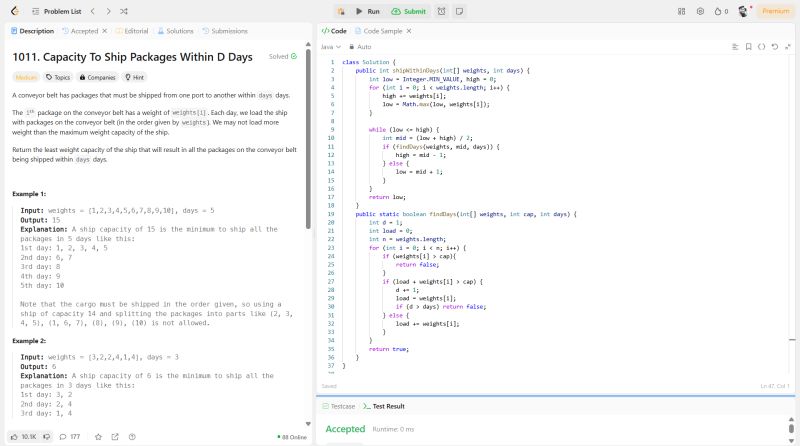Toggle the Auto lock setting in the editor
This screenshot has width=800, height=446.
359,47
